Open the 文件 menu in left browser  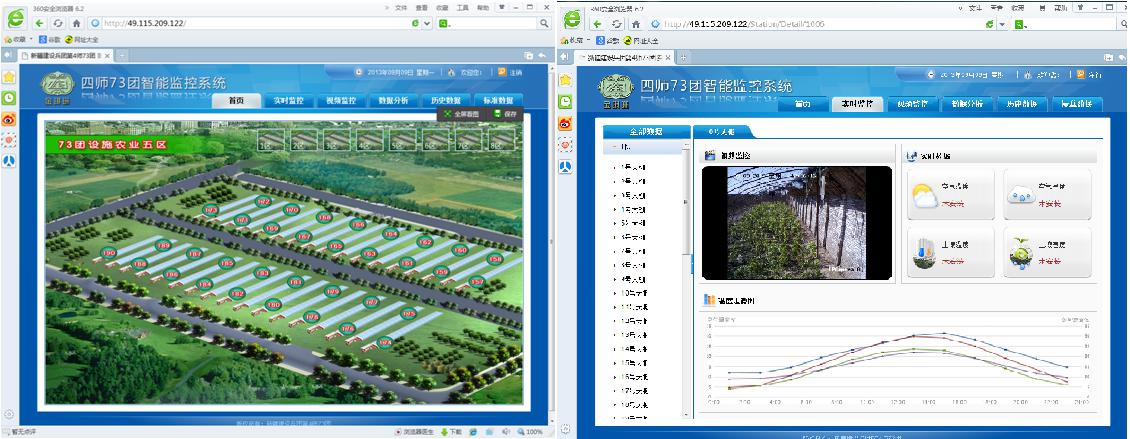401,6
